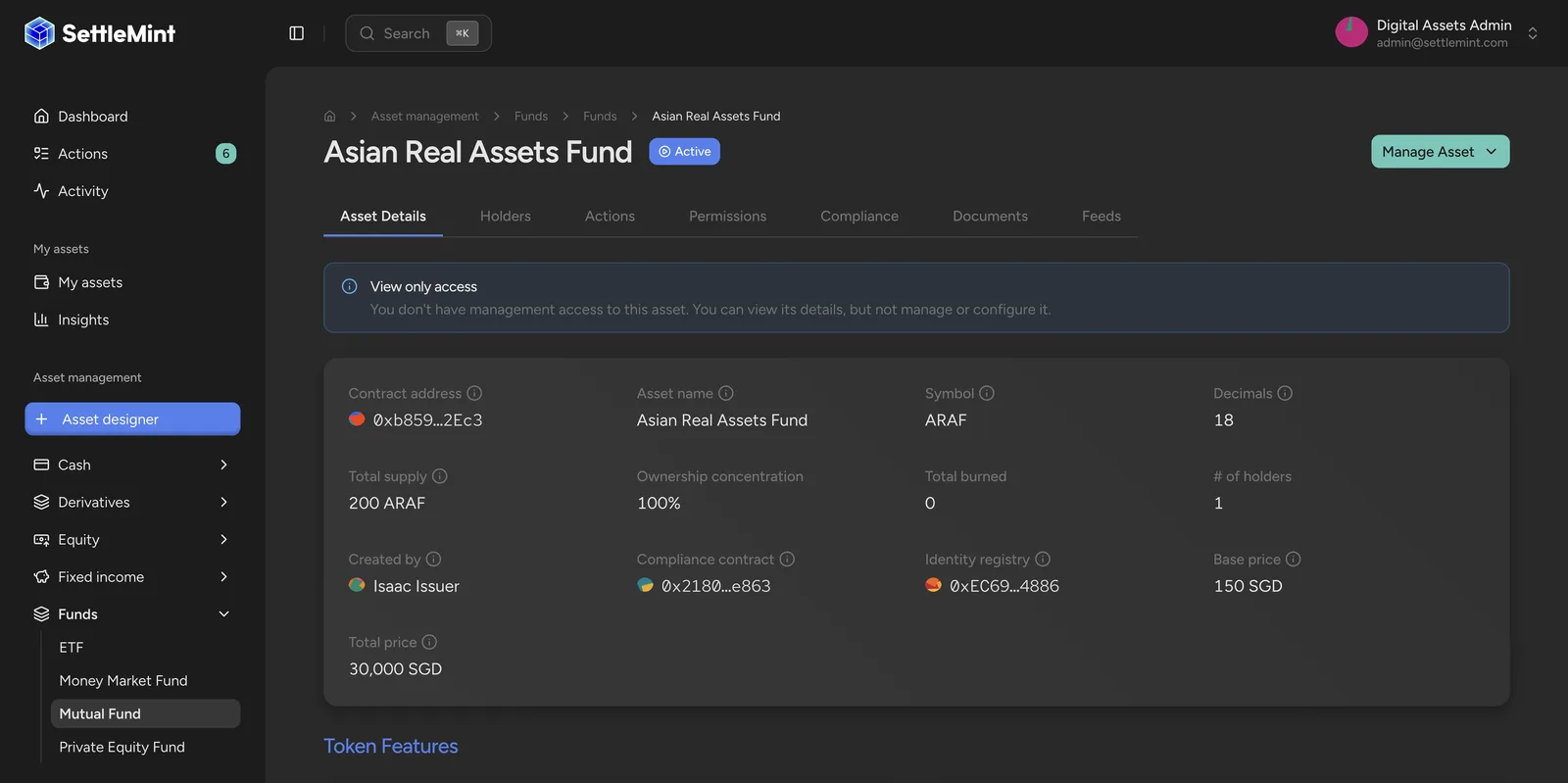The image size is (1568, 783).
Task: Click the Token Features heading
Action: click(x=391, y=747)
